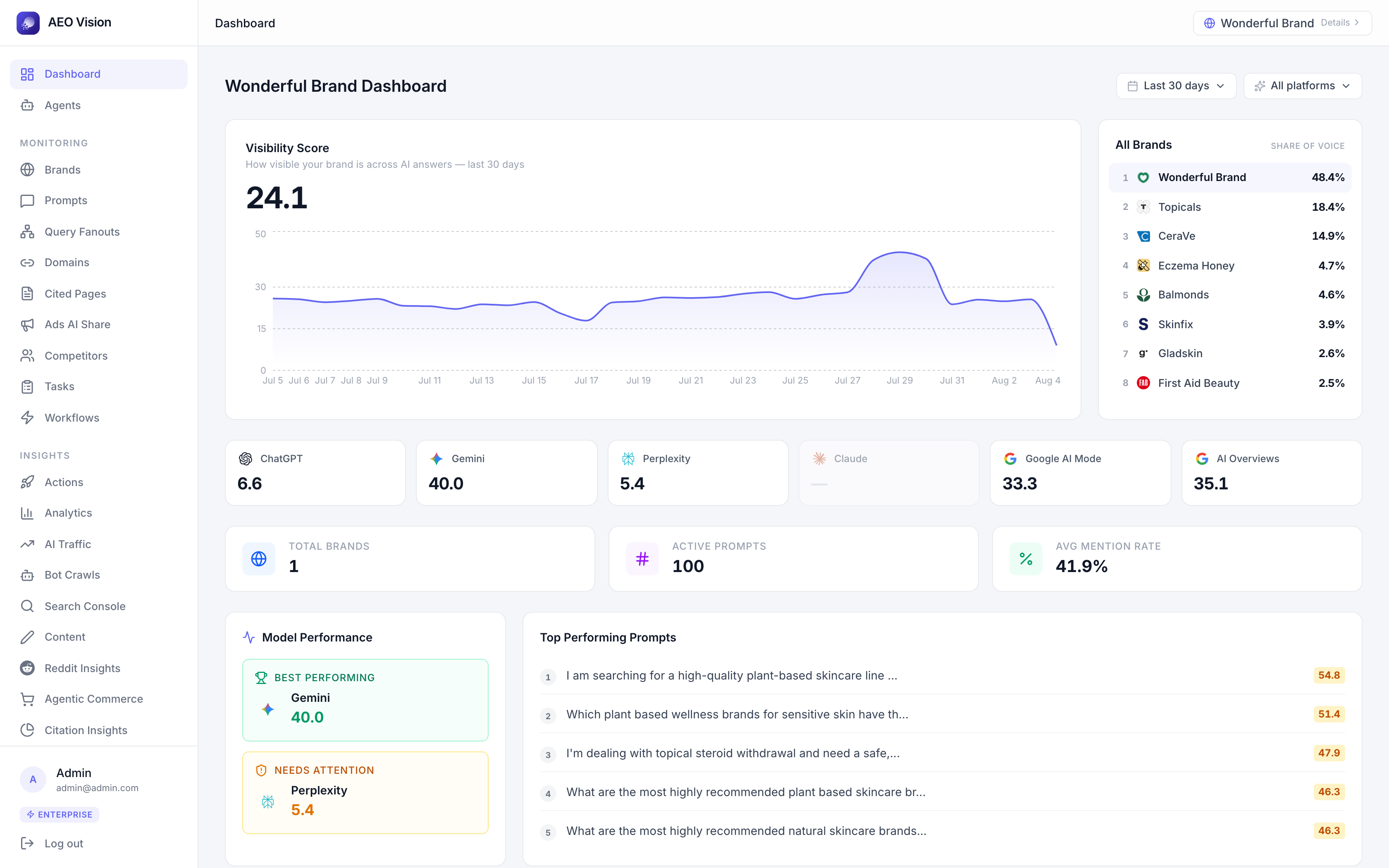Expand Wonderful Brand Details chevron
Screen dimensions: 1389x868
pos(1357,23)
